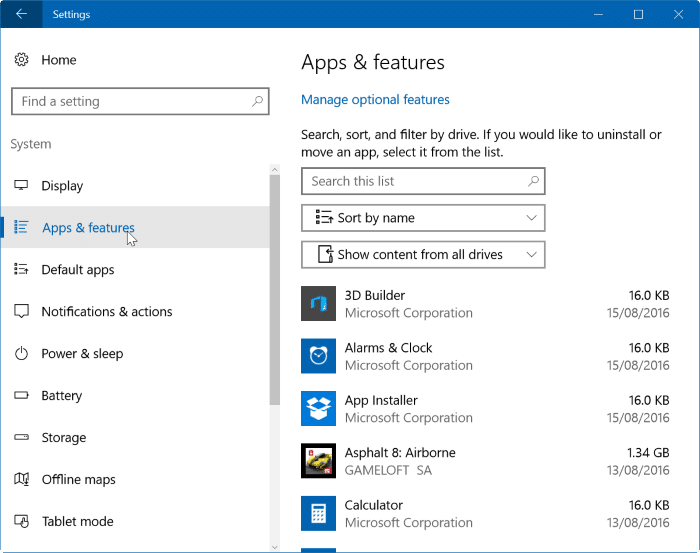Viewport: 700px width, 553px height.
Task: Click the Home gear icon
Action: tap(21, 59)
